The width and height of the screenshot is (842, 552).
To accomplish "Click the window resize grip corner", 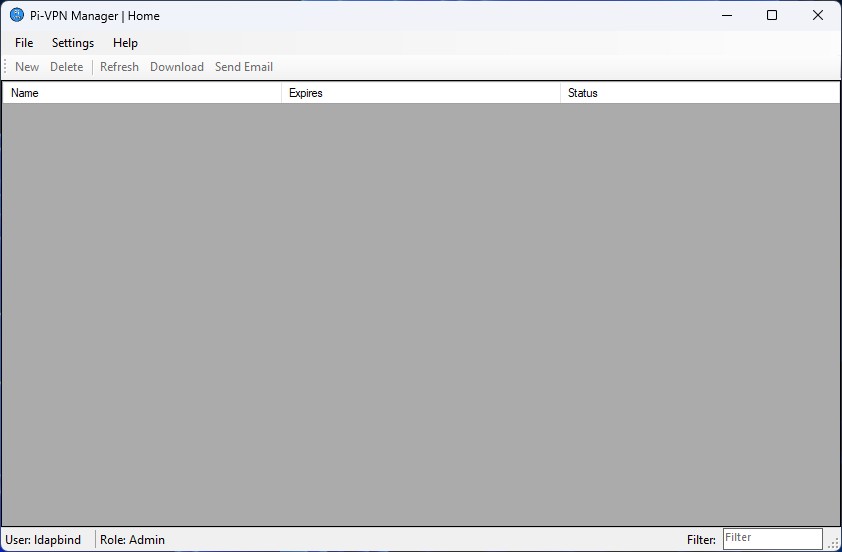I will pyautogui.click(x=833, y=543).
